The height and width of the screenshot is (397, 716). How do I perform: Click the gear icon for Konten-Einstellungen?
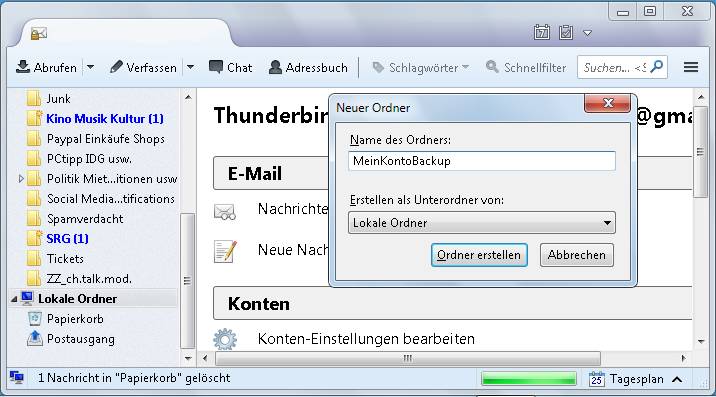[225, 339]
